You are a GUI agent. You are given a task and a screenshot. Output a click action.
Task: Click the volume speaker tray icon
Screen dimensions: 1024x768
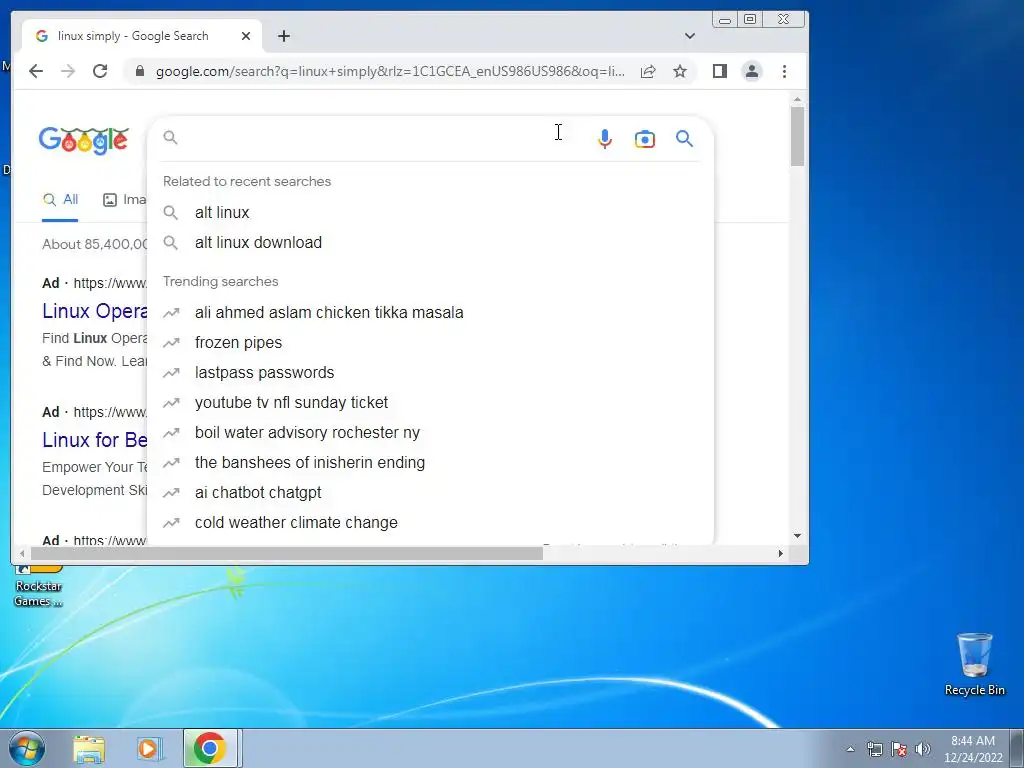click(x=923, y=749)
